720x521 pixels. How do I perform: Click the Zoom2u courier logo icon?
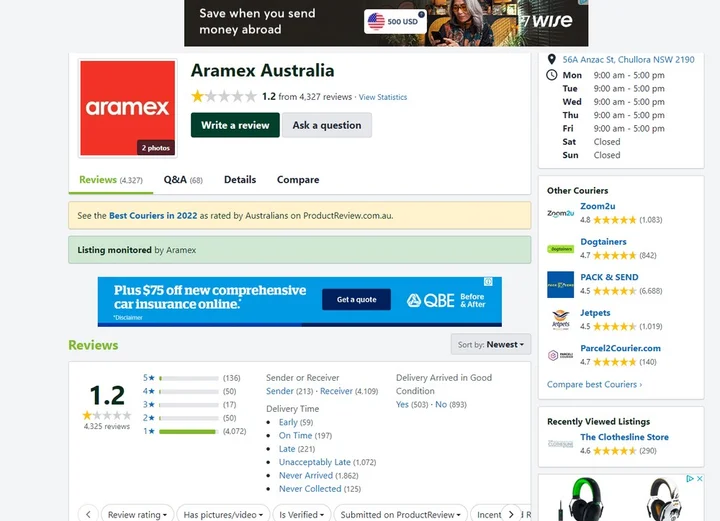pos(561,213)
